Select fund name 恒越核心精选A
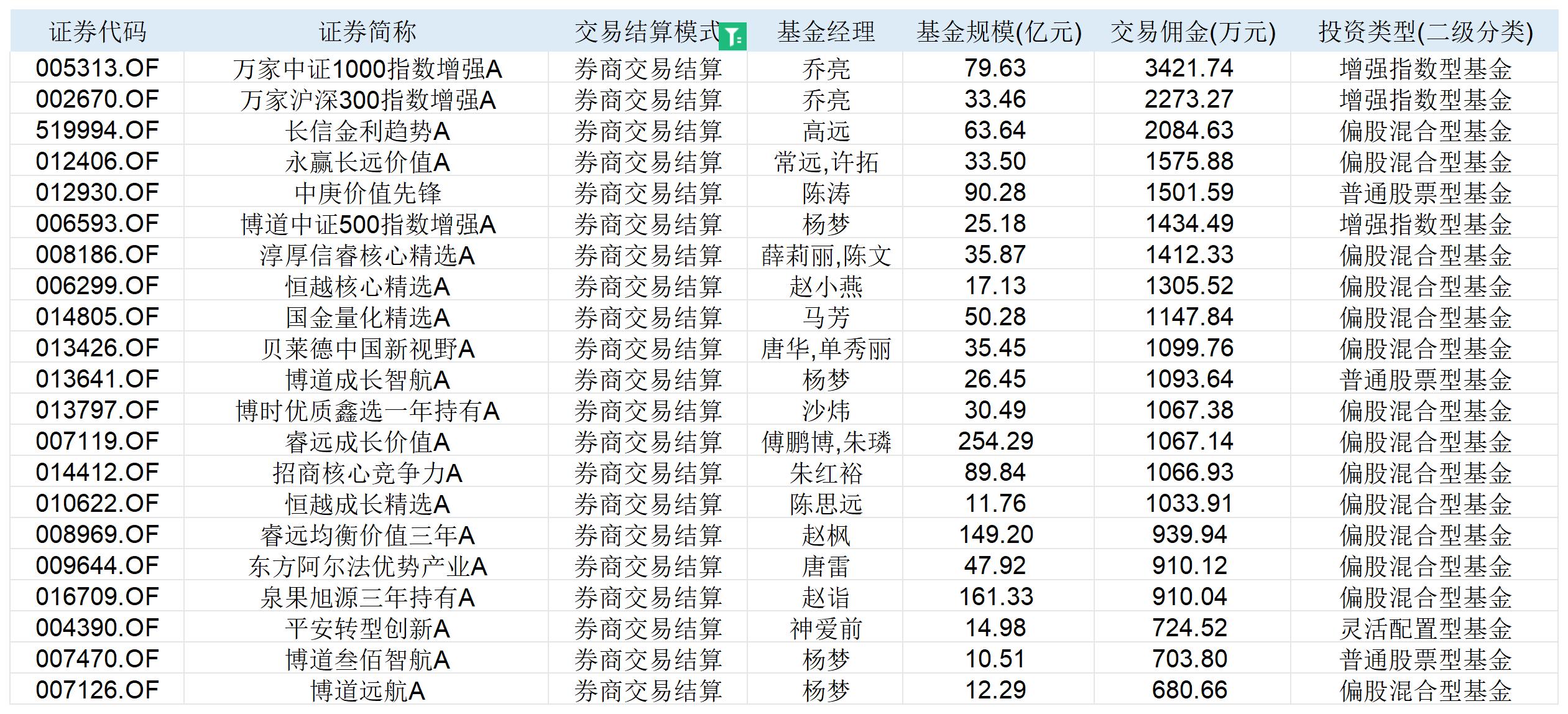 pyautogui.click(x=367, y=286)
